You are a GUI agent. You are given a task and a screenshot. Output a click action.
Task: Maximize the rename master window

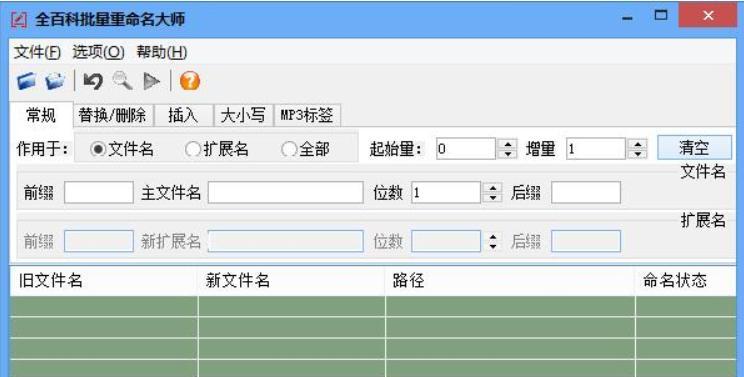(660, 16)
